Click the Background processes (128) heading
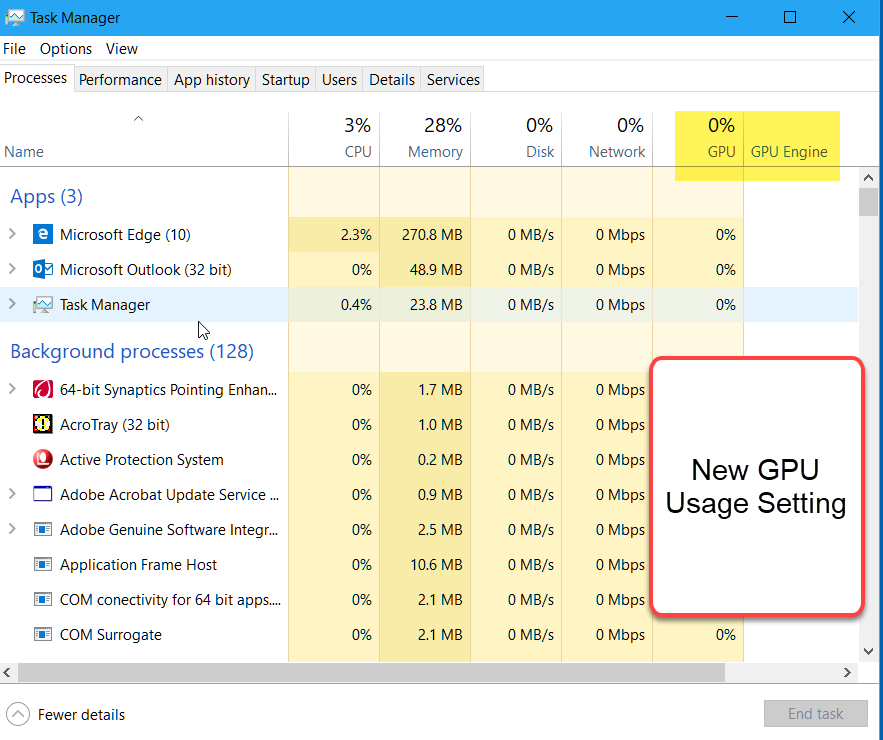Screen dimensions: 883x740 pyautogui.click(x=132, y=351)
